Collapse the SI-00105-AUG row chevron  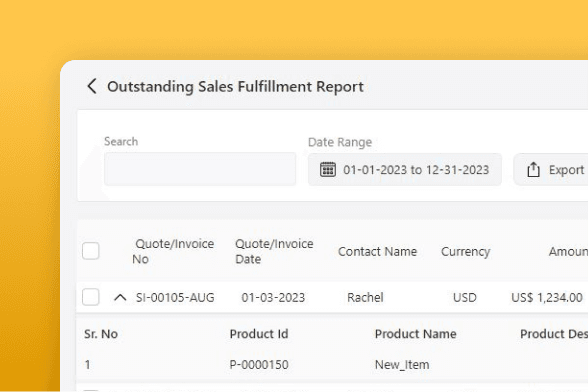[x=120, y=298]
